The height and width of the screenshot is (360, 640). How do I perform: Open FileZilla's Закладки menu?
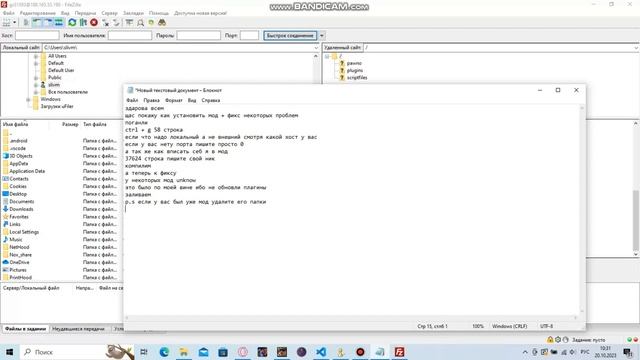click(133, 13)
